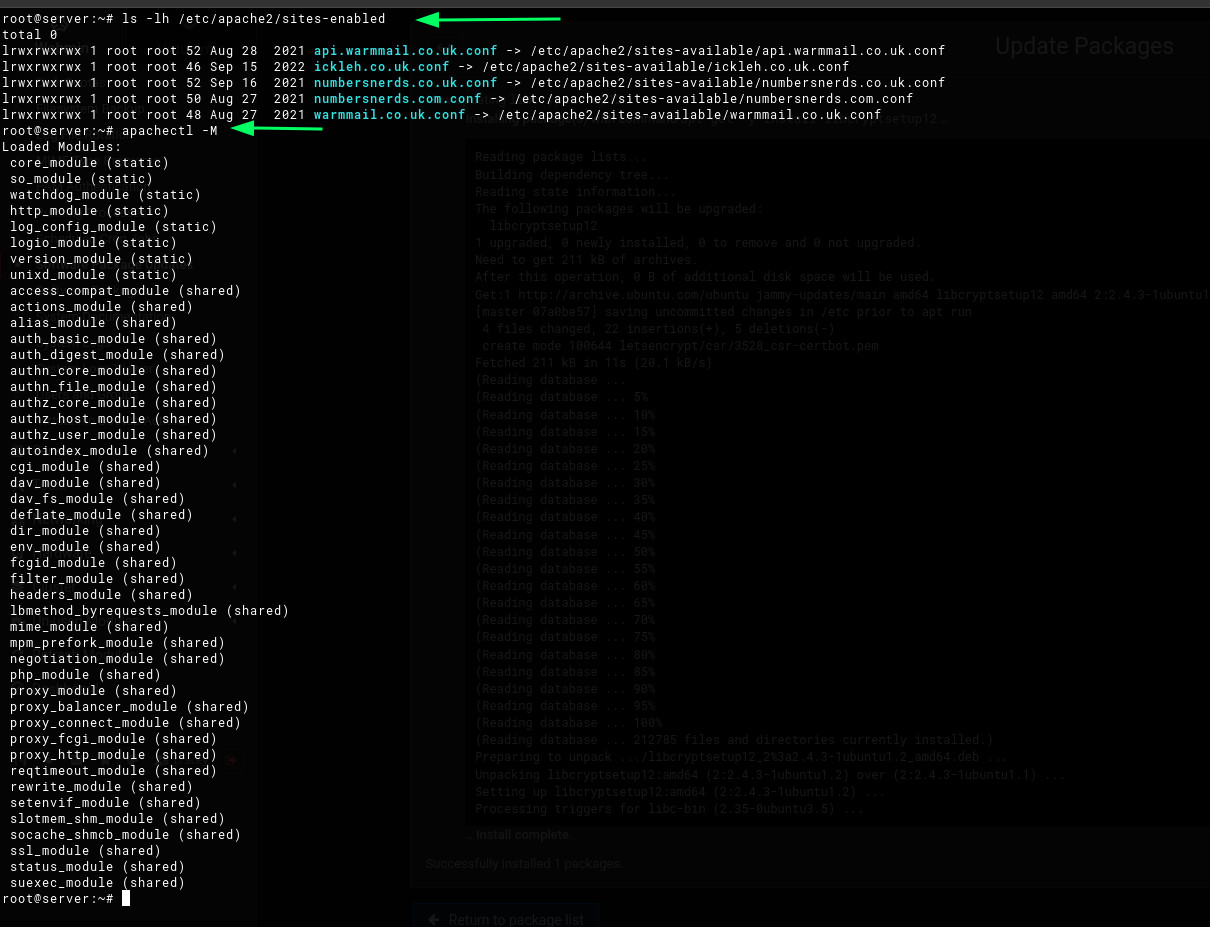Click the Loaded Modules: header line
Viewport: 1210px width, 927px height.
click(x=61, y=147)
